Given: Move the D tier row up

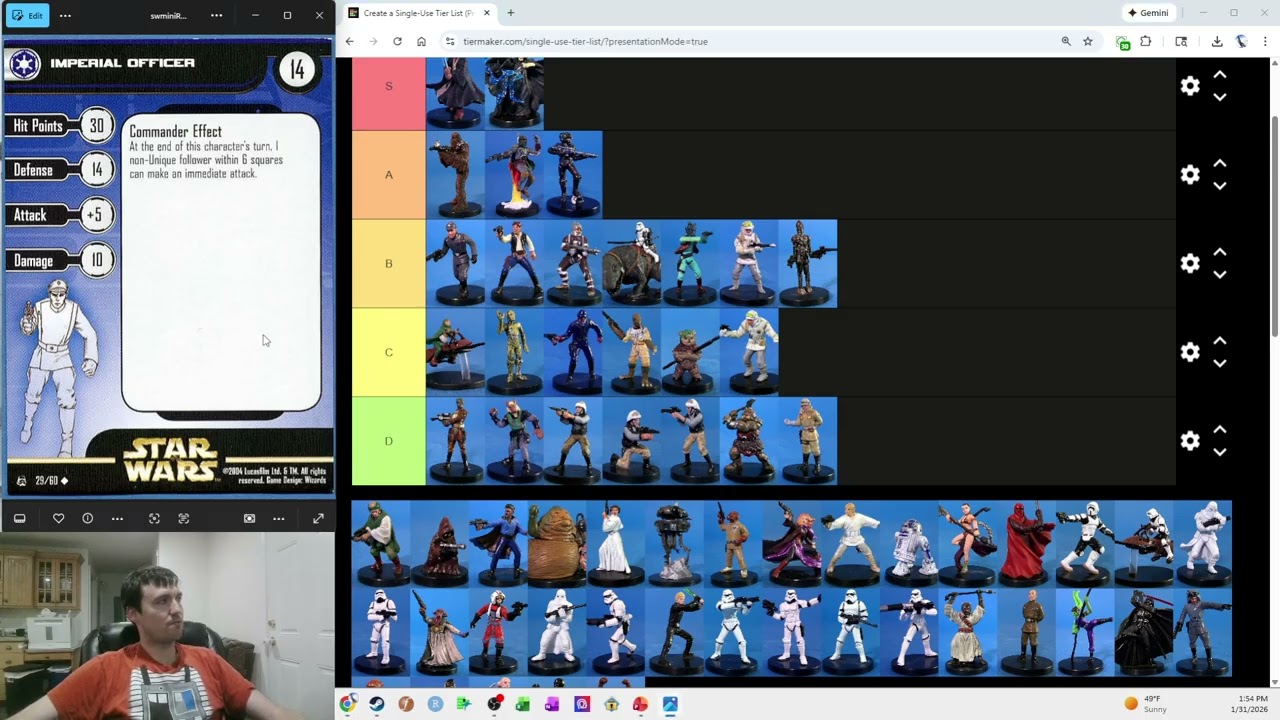Looking at the screenshot, I should (1220, 430).
